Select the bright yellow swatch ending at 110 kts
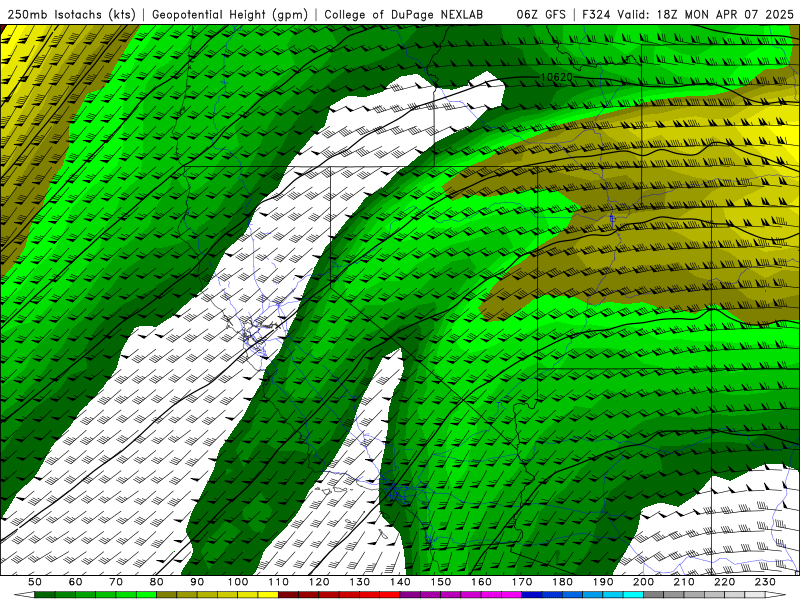The height and width of the screenshot is (600, 800). [x=268, y=595]
